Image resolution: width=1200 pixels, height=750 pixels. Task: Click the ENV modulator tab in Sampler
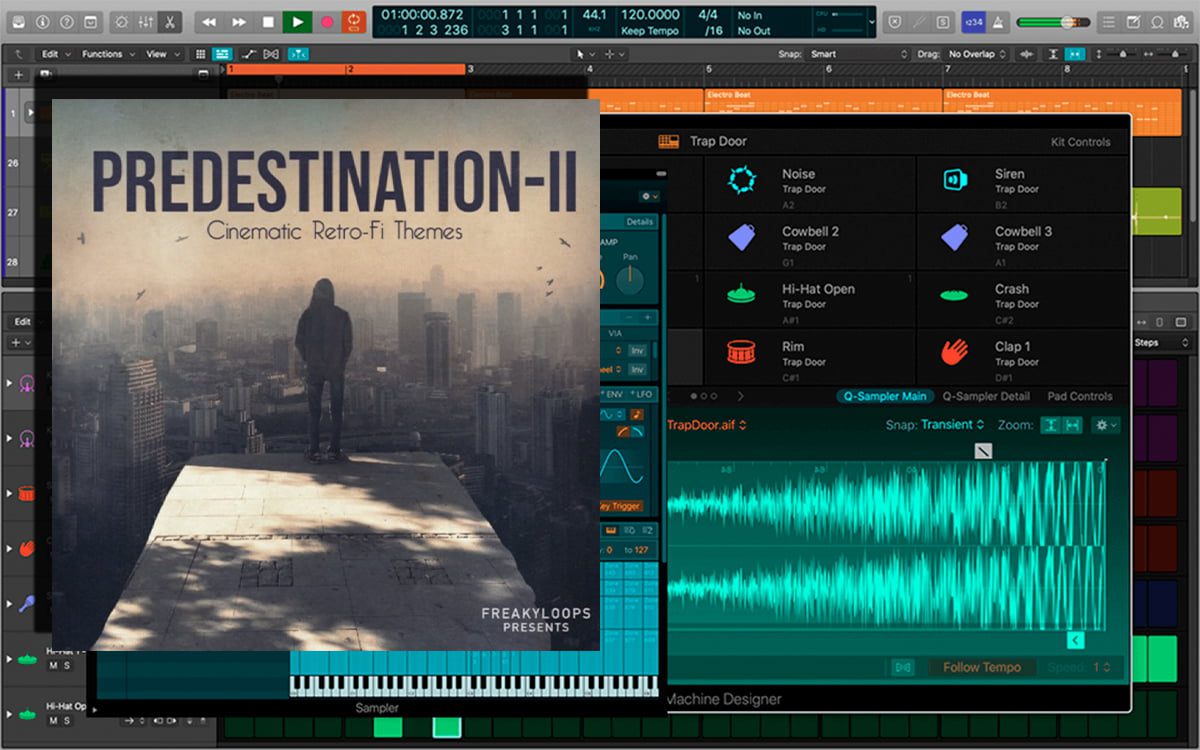click(x=614, y=395)
